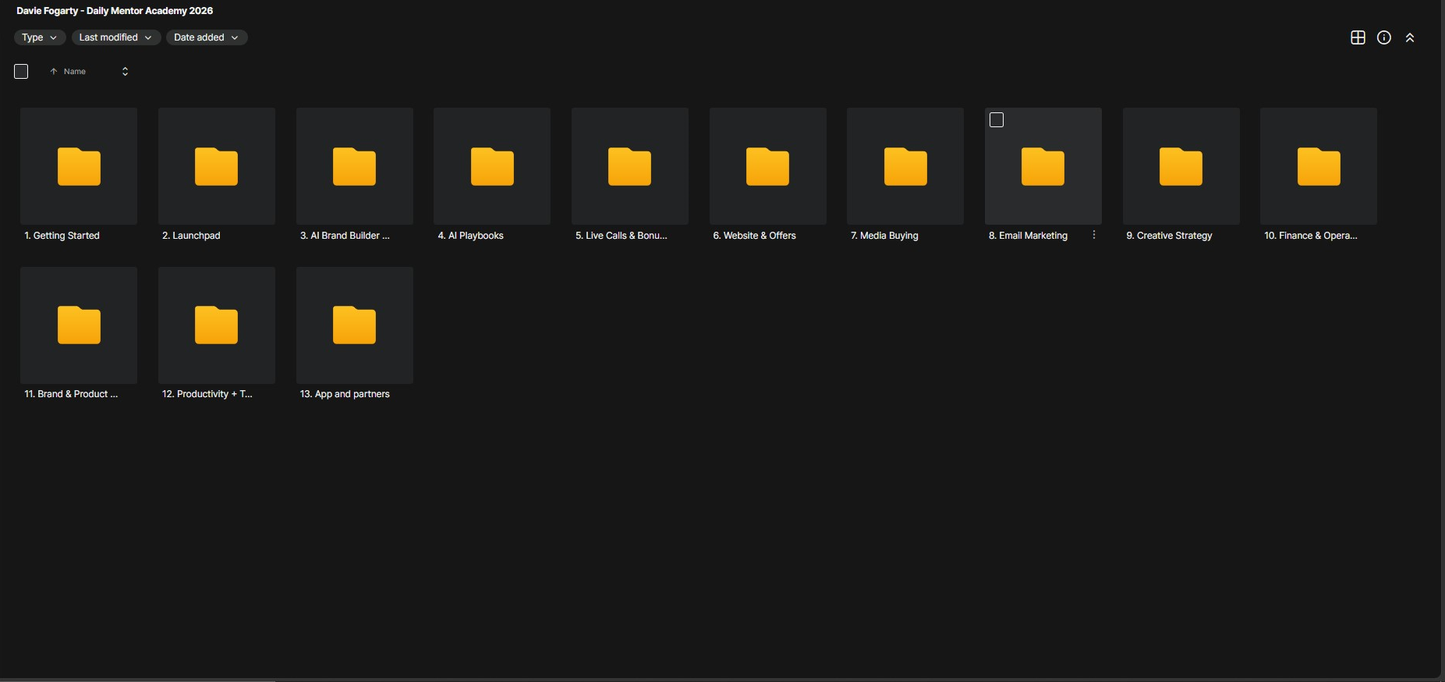Show folder info details icon
The height and width of the screenshot is (682, 1445).
[1384, 37]
